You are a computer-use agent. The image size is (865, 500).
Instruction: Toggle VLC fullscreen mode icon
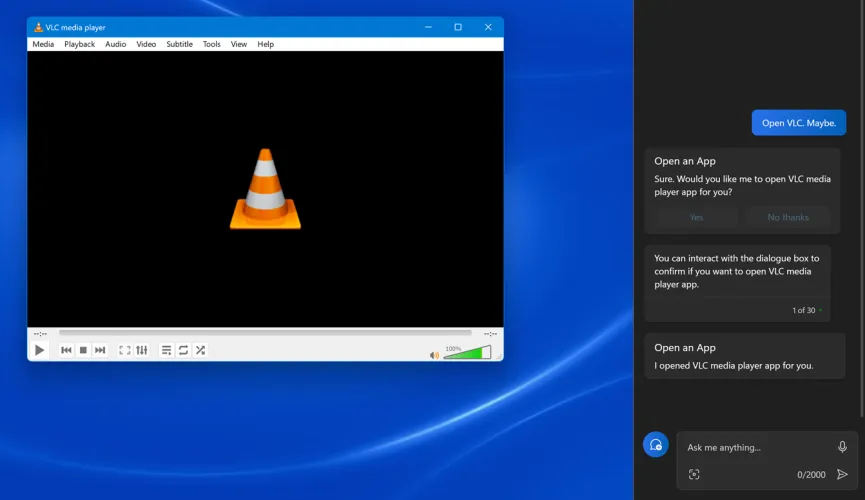point(125,350)
